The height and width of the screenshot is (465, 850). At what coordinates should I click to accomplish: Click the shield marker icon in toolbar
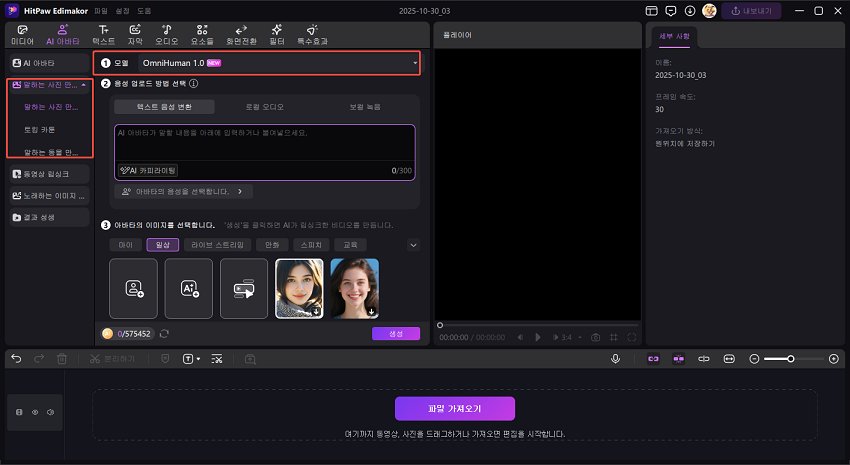pos(165,359)
